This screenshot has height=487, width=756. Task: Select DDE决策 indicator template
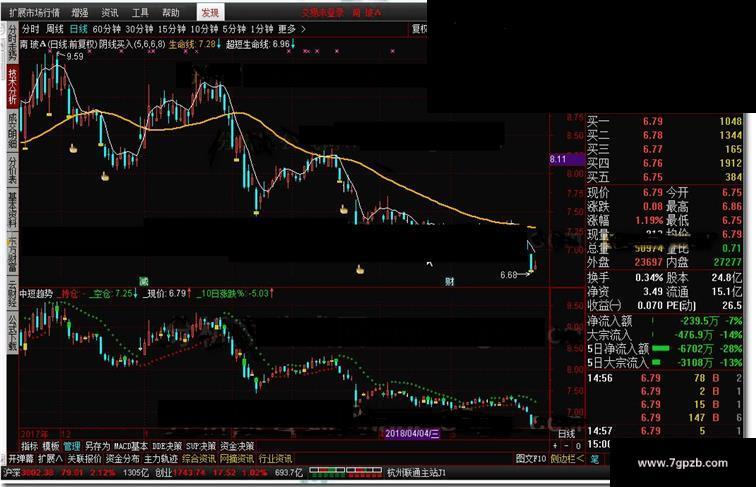[167, 446]
